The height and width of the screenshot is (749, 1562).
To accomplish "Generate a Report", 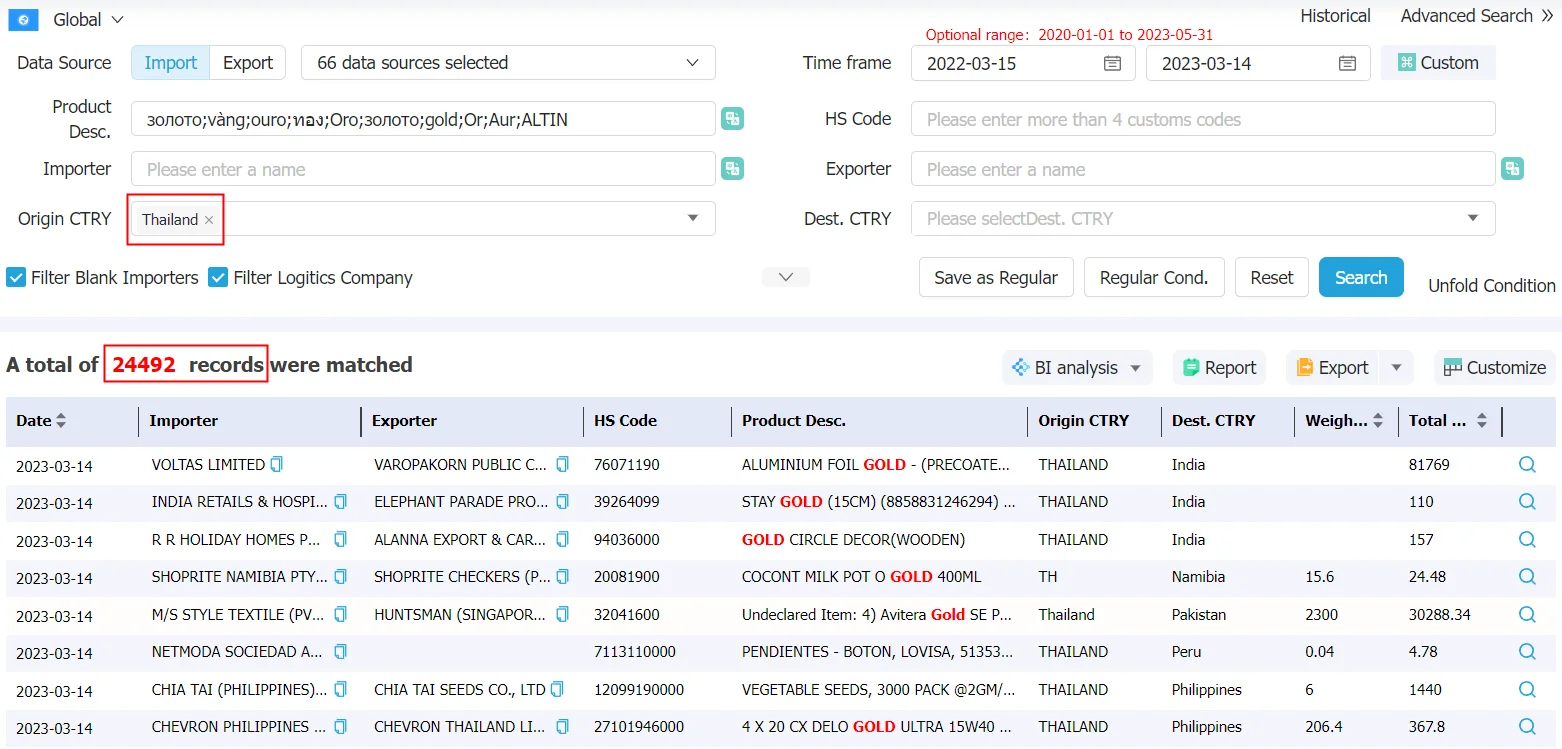I will coord(1219,368).
